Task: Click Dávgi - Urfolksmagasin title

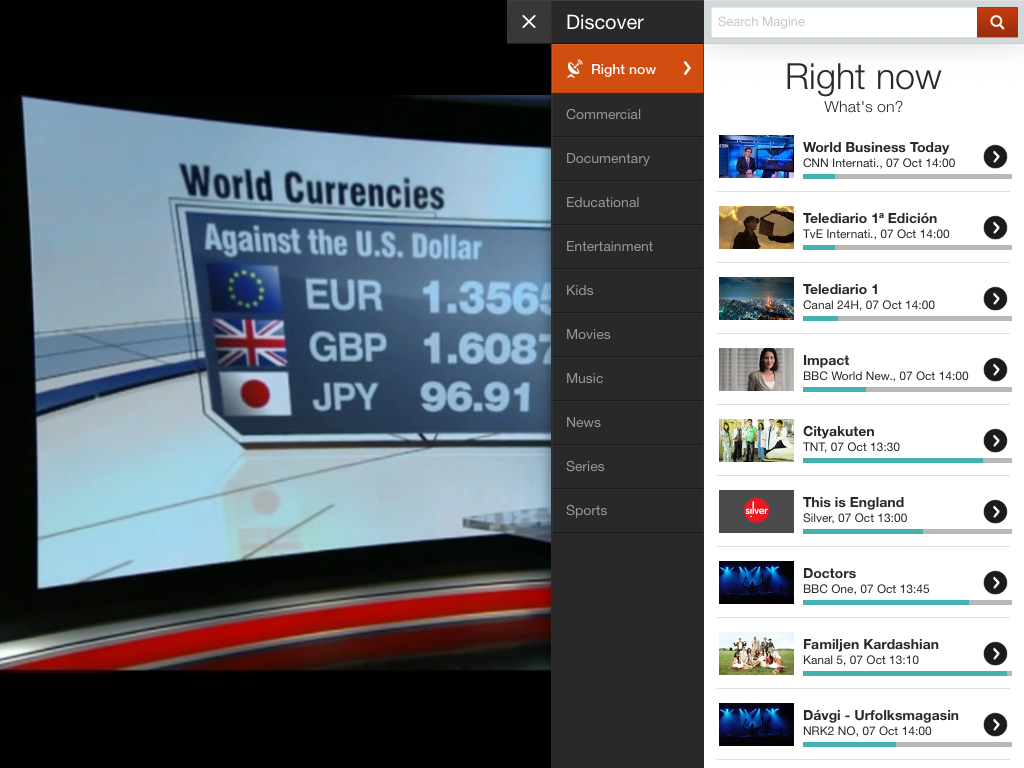Action: (880, 715)
